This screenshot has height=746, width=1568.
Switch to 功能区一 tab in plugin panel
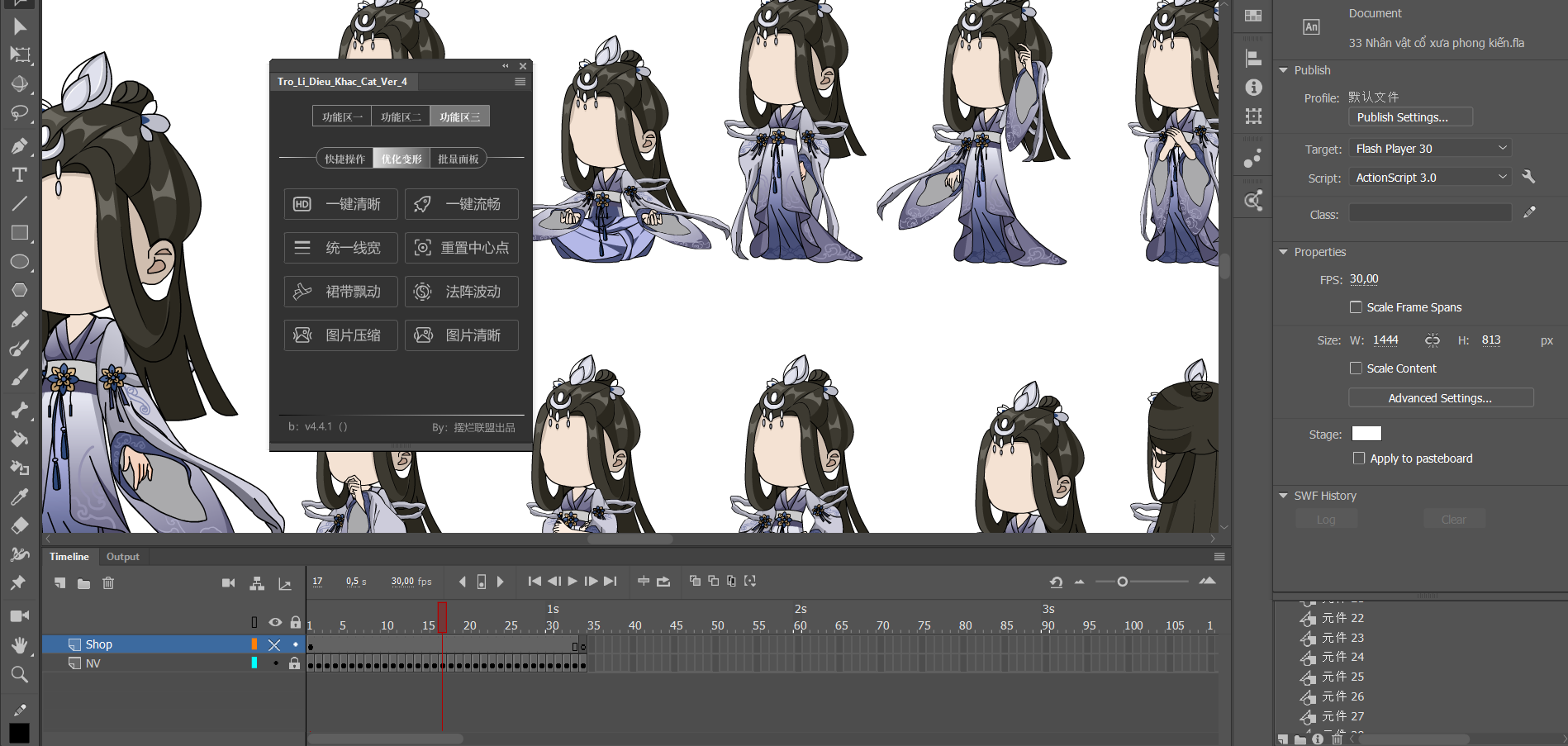[x=342, y=116]
